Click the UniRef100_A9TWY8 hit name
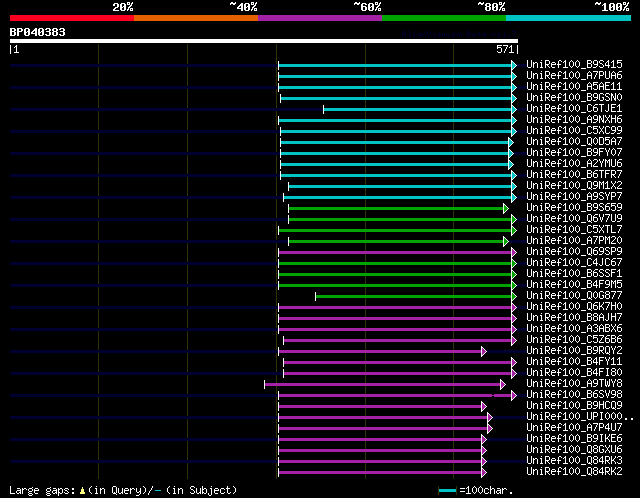 (574, 384)
